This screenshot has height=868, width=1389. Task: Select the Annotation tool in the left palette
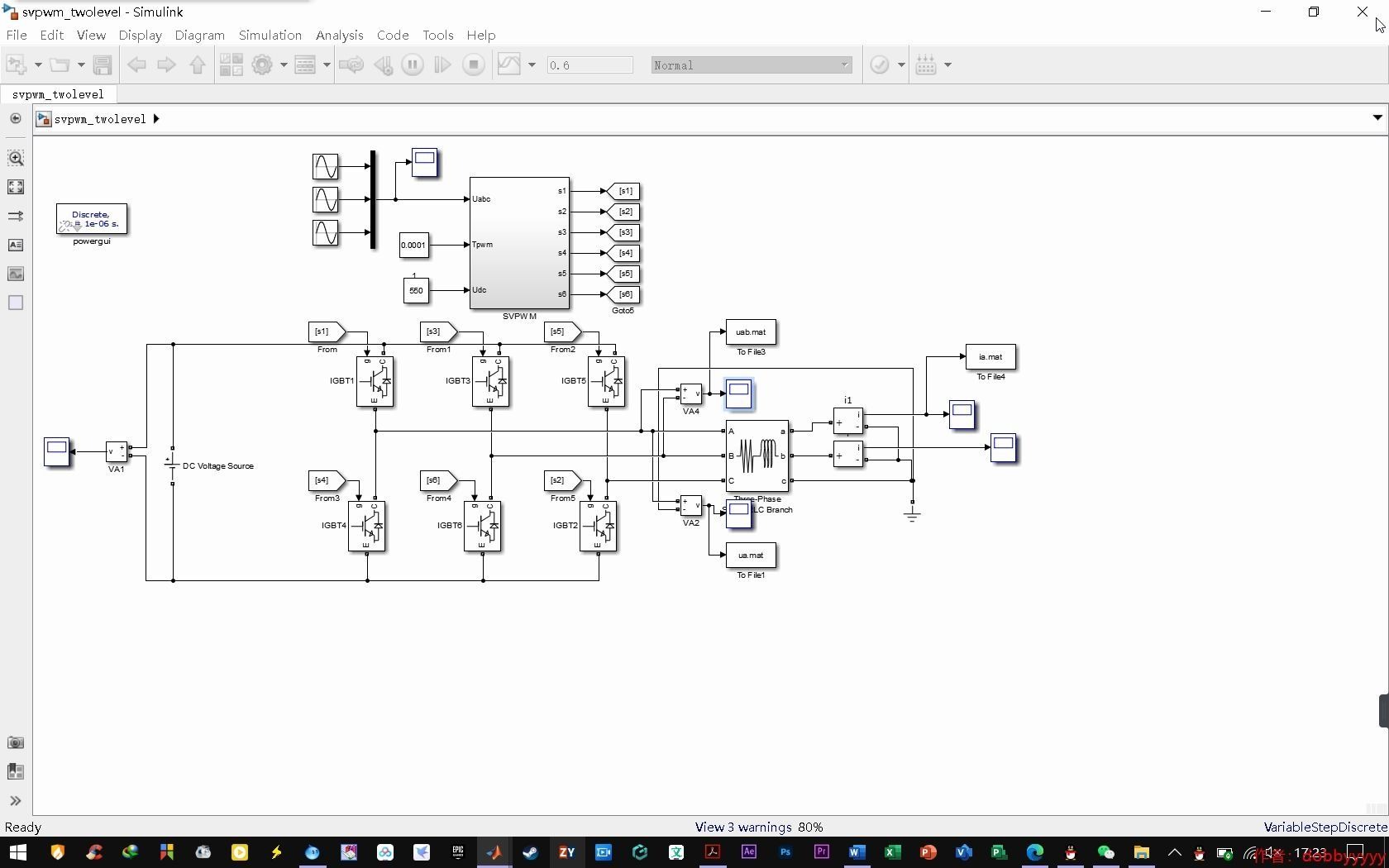(15, 245)
